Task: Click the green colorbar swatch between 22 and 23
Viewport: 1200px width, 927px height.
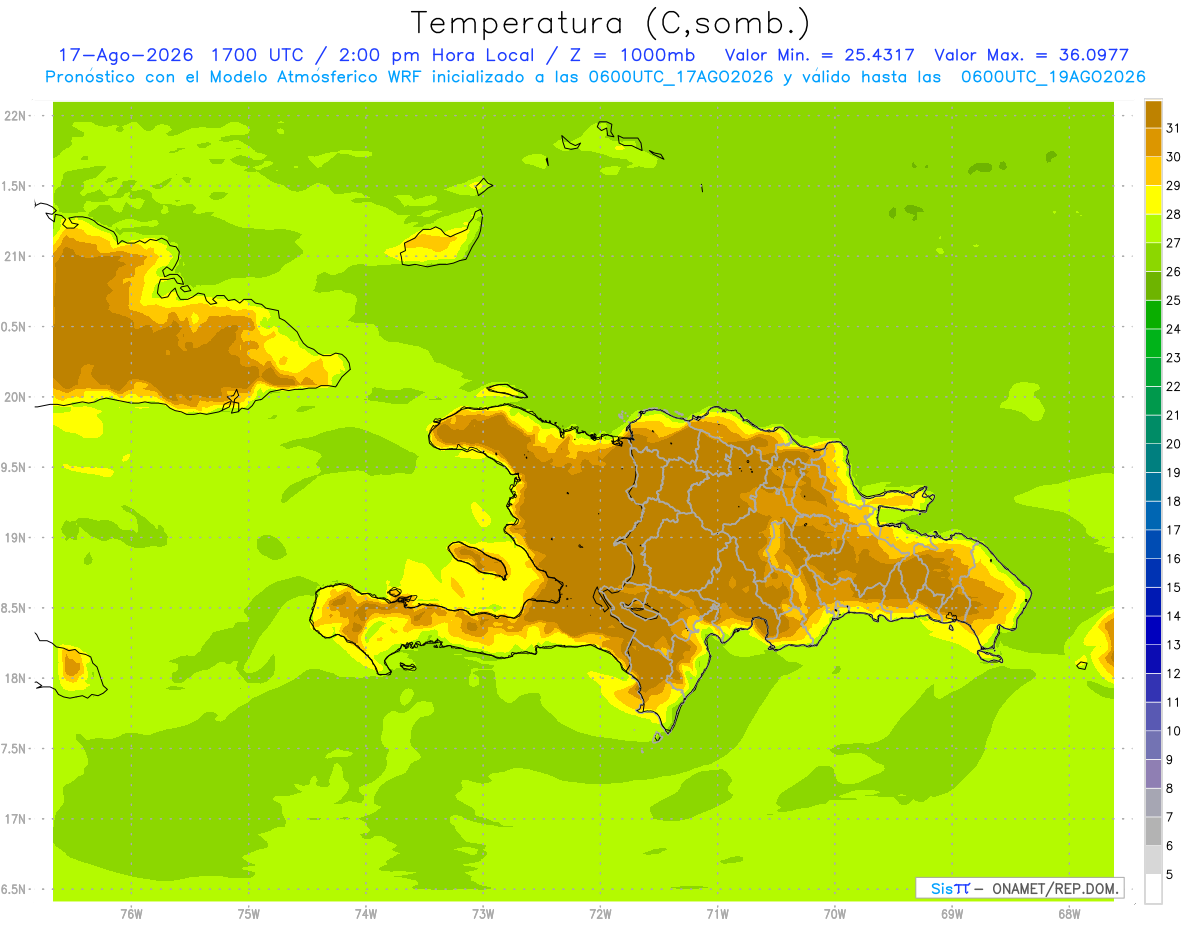Action: (1152, 372)
